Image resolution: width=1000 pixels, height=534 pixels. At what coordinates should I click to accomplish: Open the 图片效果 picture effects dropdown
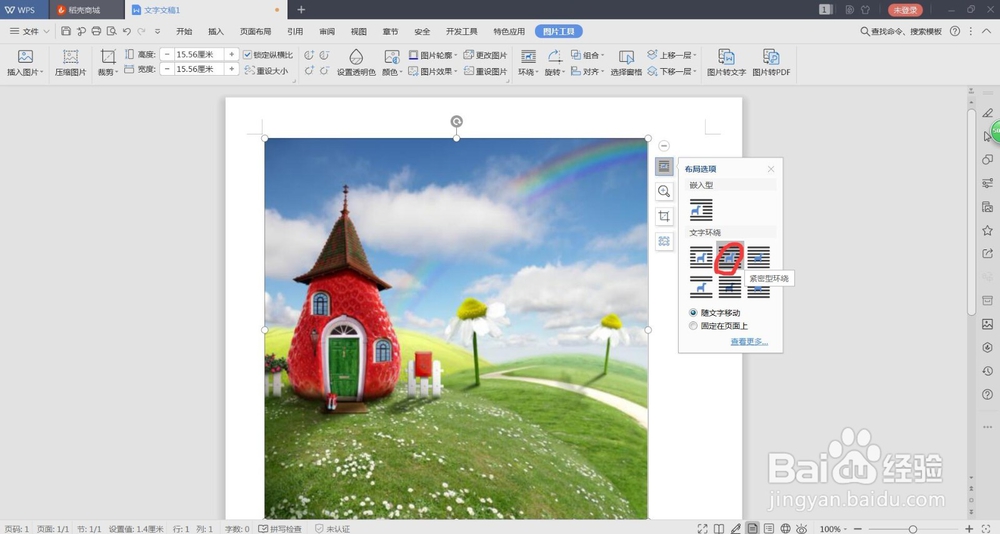pos(432,71)
